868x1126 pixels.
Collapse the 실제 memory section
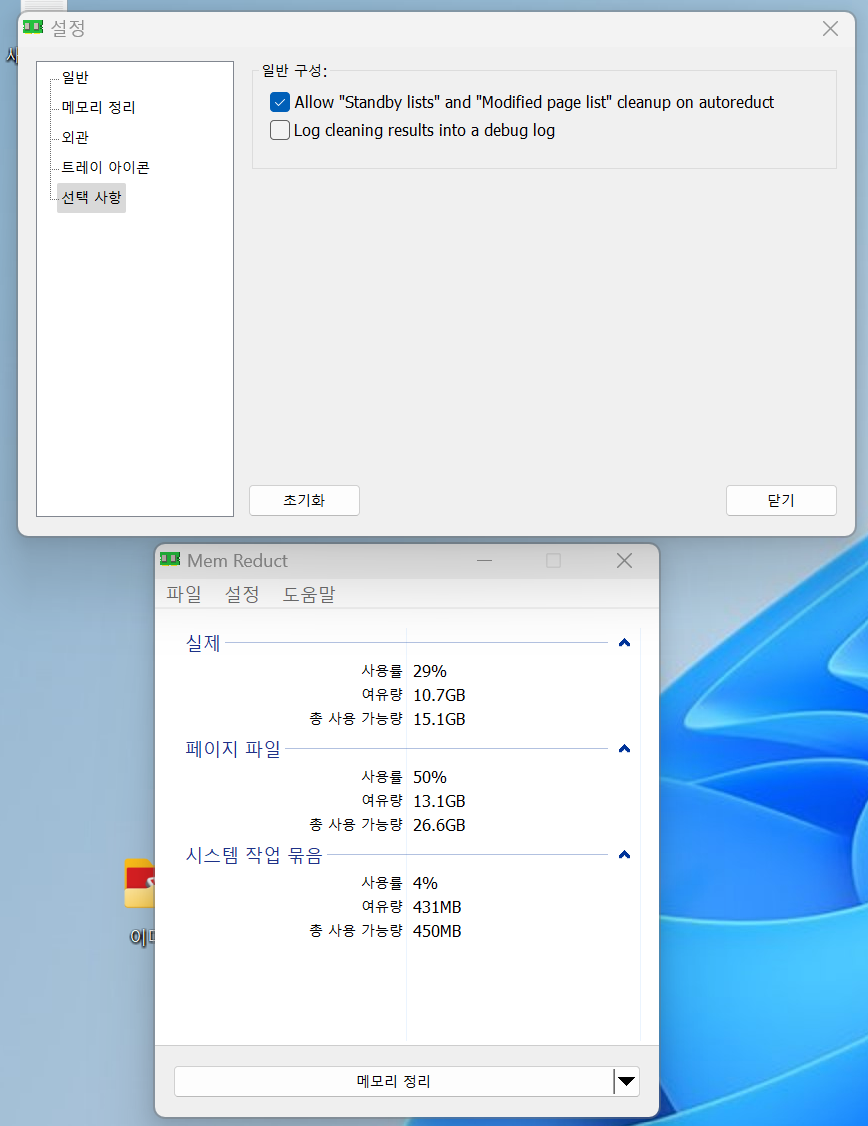pos(625,643)
